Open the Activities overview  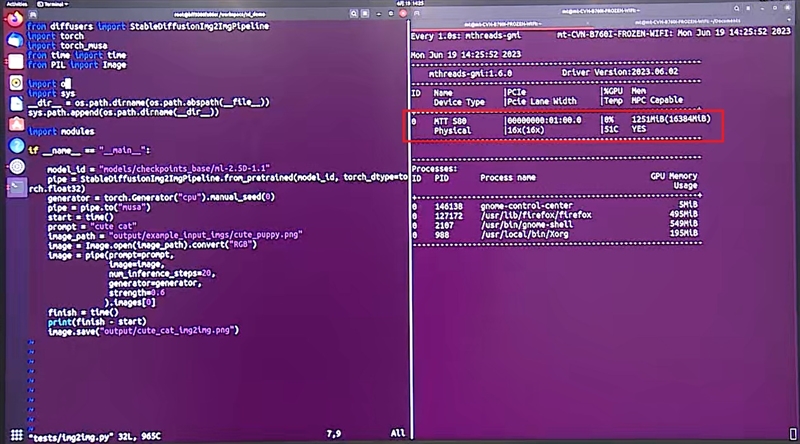pos(17,4)
